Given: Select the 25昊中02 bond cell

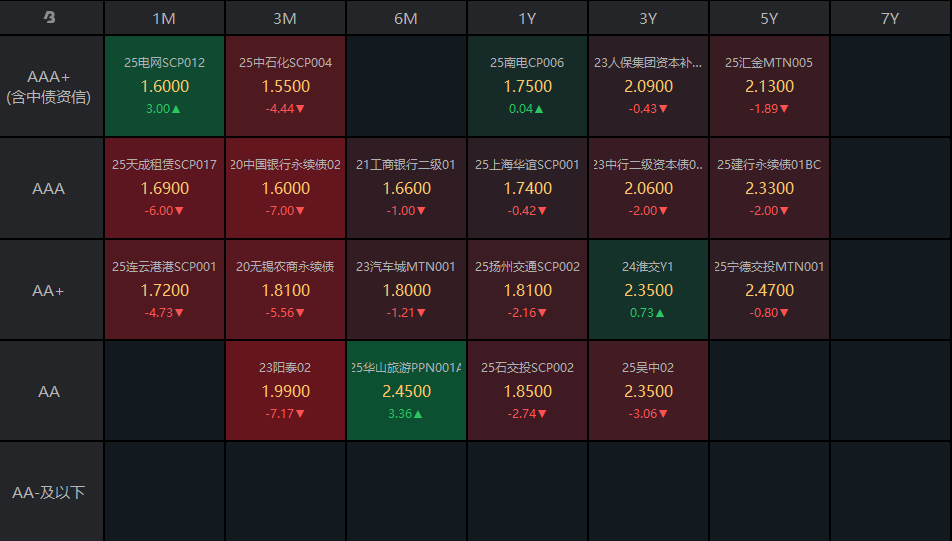Looking at the screenshot, I should [648, 391].
